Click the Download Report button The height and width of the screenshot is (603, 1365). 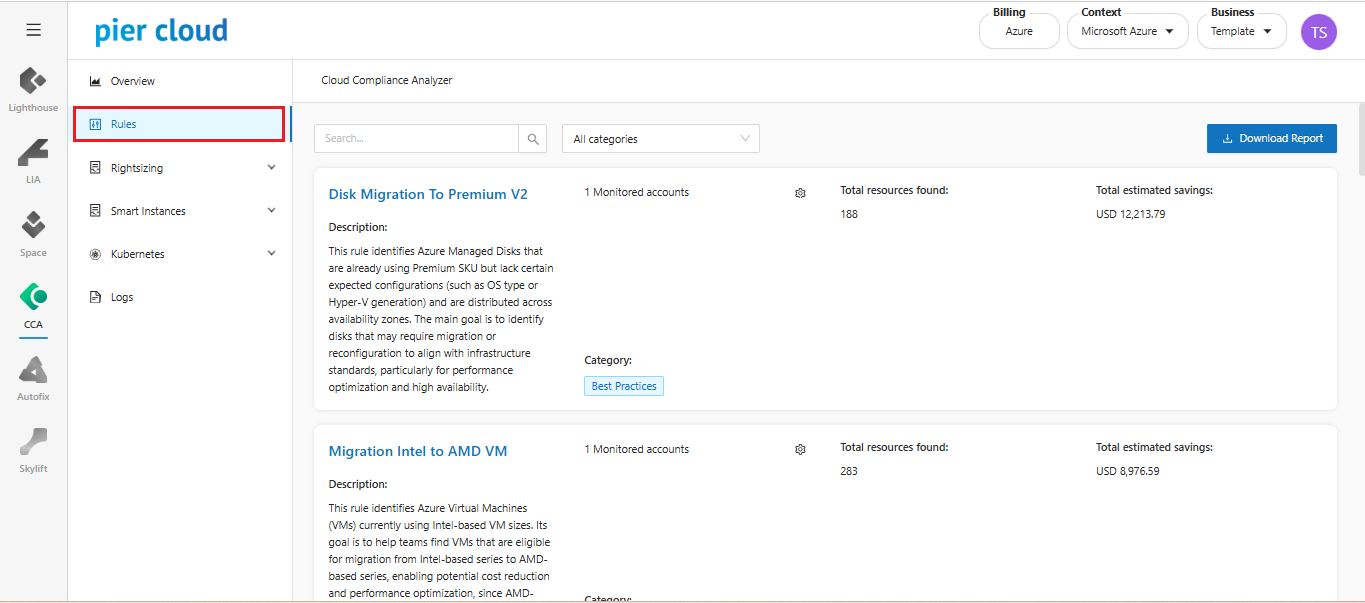[1271, 139]
